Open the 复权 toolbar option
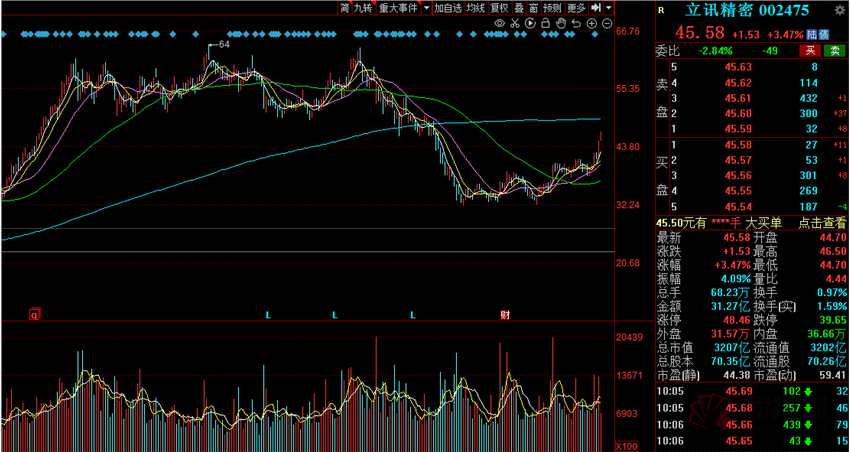Image resolution: width=850 pixels, height=452 pixels. click(x=499, y=8)
